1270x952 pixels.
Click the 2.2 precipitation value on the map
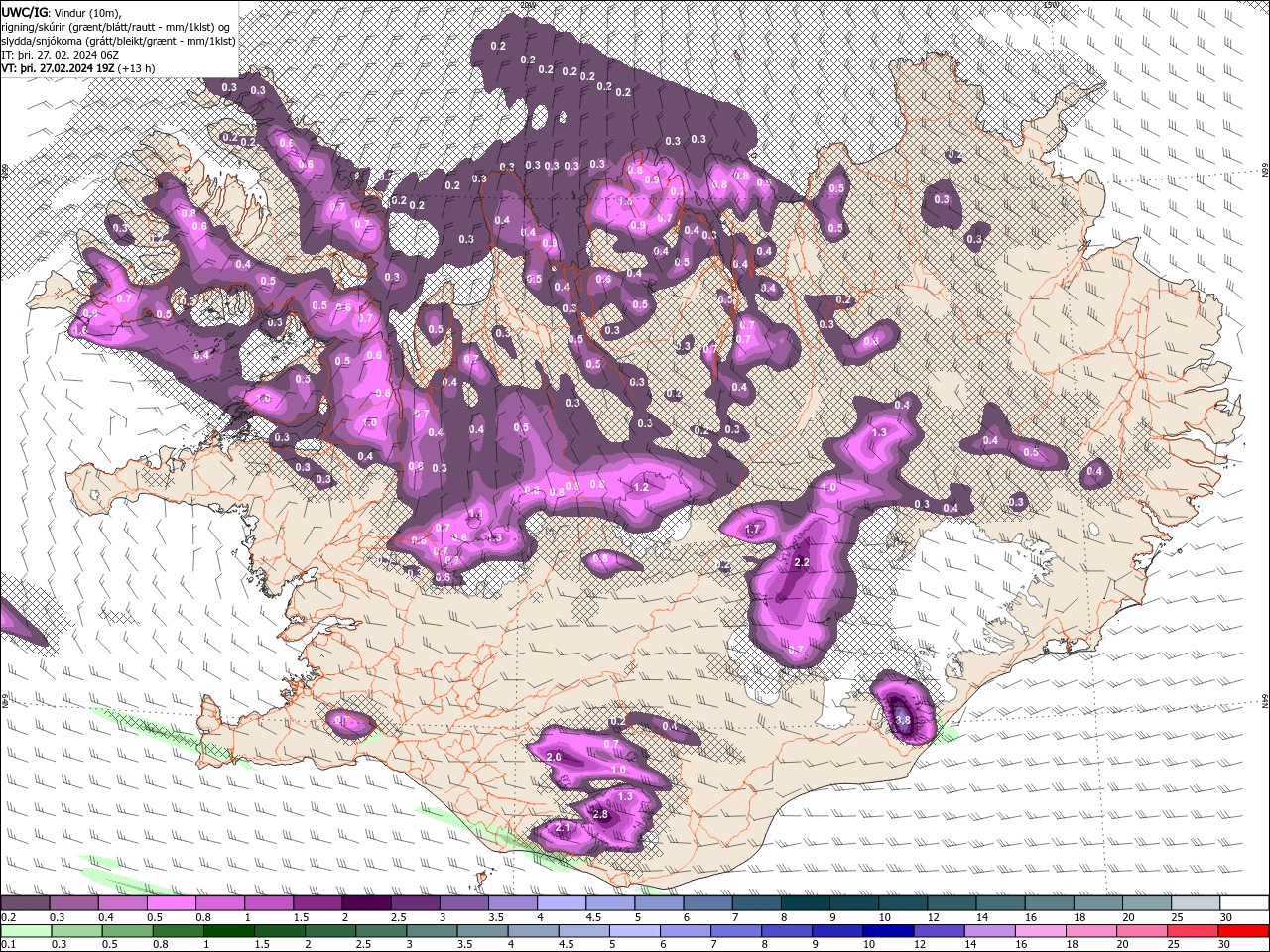point(803,562)
